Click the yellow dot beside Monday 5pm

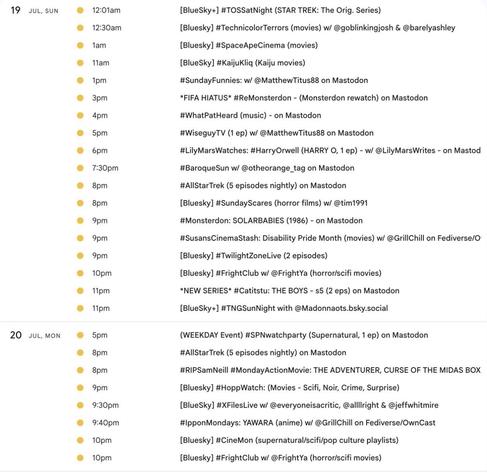click(x=80, y=335)
